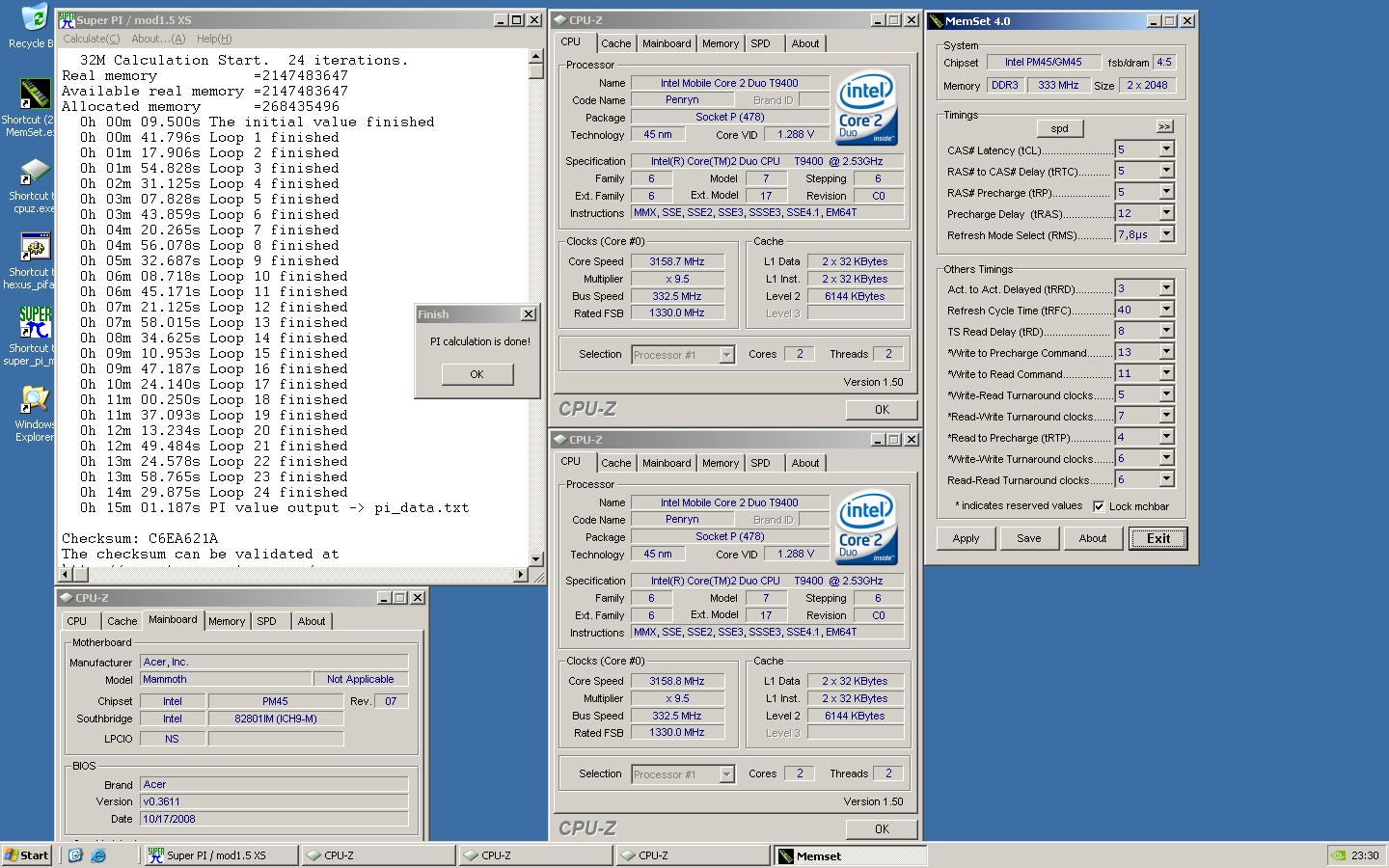The image size is (1389, 868).
Task: Open the RAS# to CAS# Delay dropdown
Action: [x=1166, y=171]
